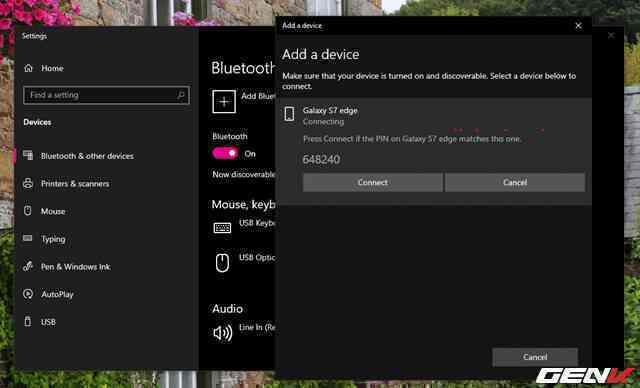The width and height of the screenshot is (640, 388).
Task: Close the Settings window behind dialog
Action: [611, 35]
